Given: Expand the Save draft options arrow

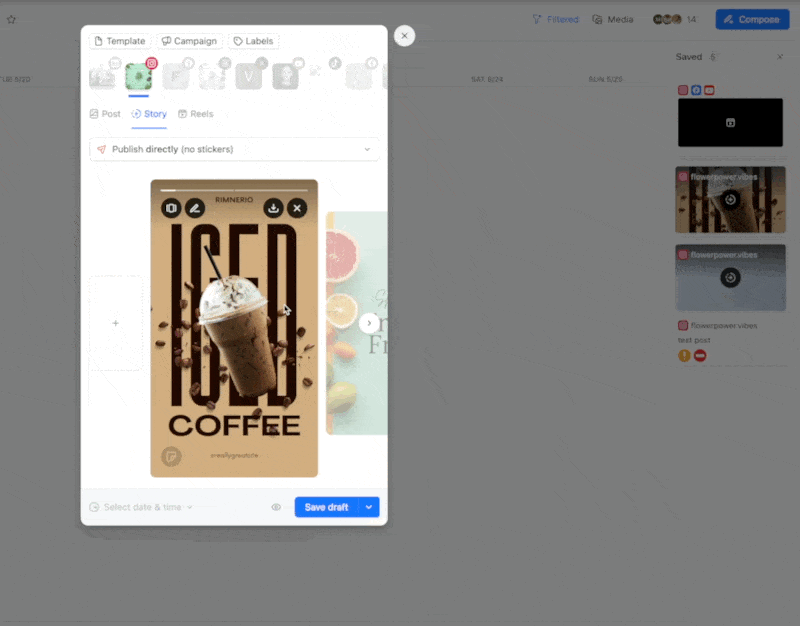Looking at the screenshot, I should click(369, 507).
